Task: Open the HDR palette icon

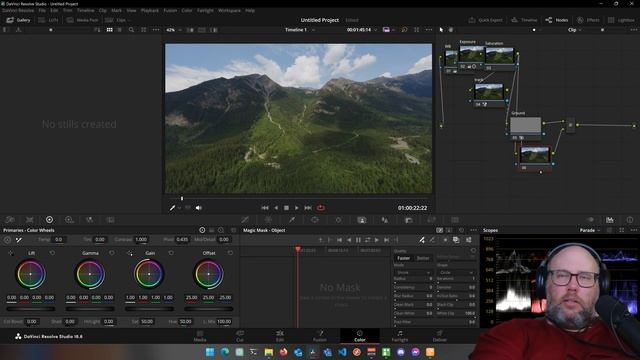Action: pyautogui.click(x=69, y=220)
